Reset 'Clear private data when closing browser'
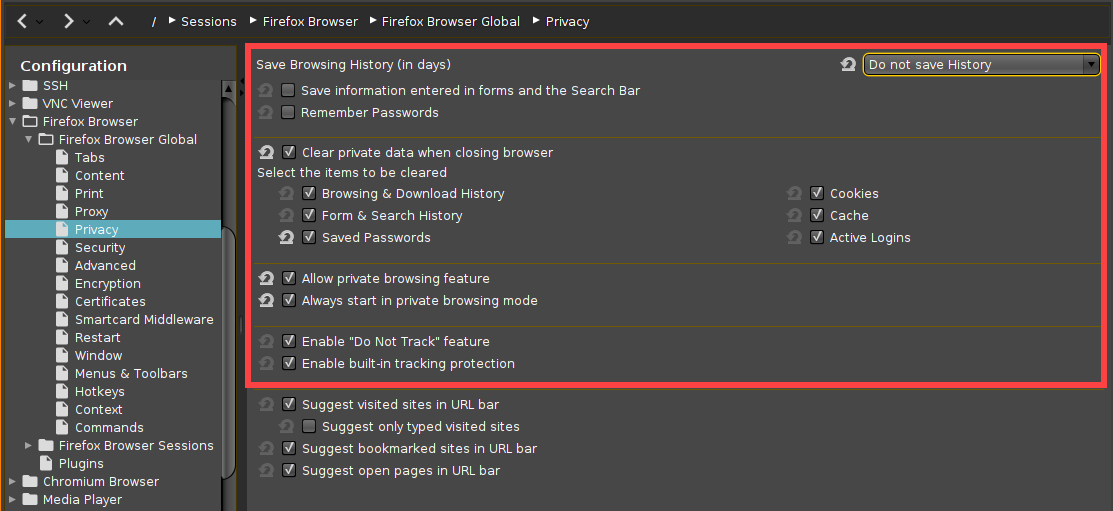1113x511 pixels. coord(266,153)
